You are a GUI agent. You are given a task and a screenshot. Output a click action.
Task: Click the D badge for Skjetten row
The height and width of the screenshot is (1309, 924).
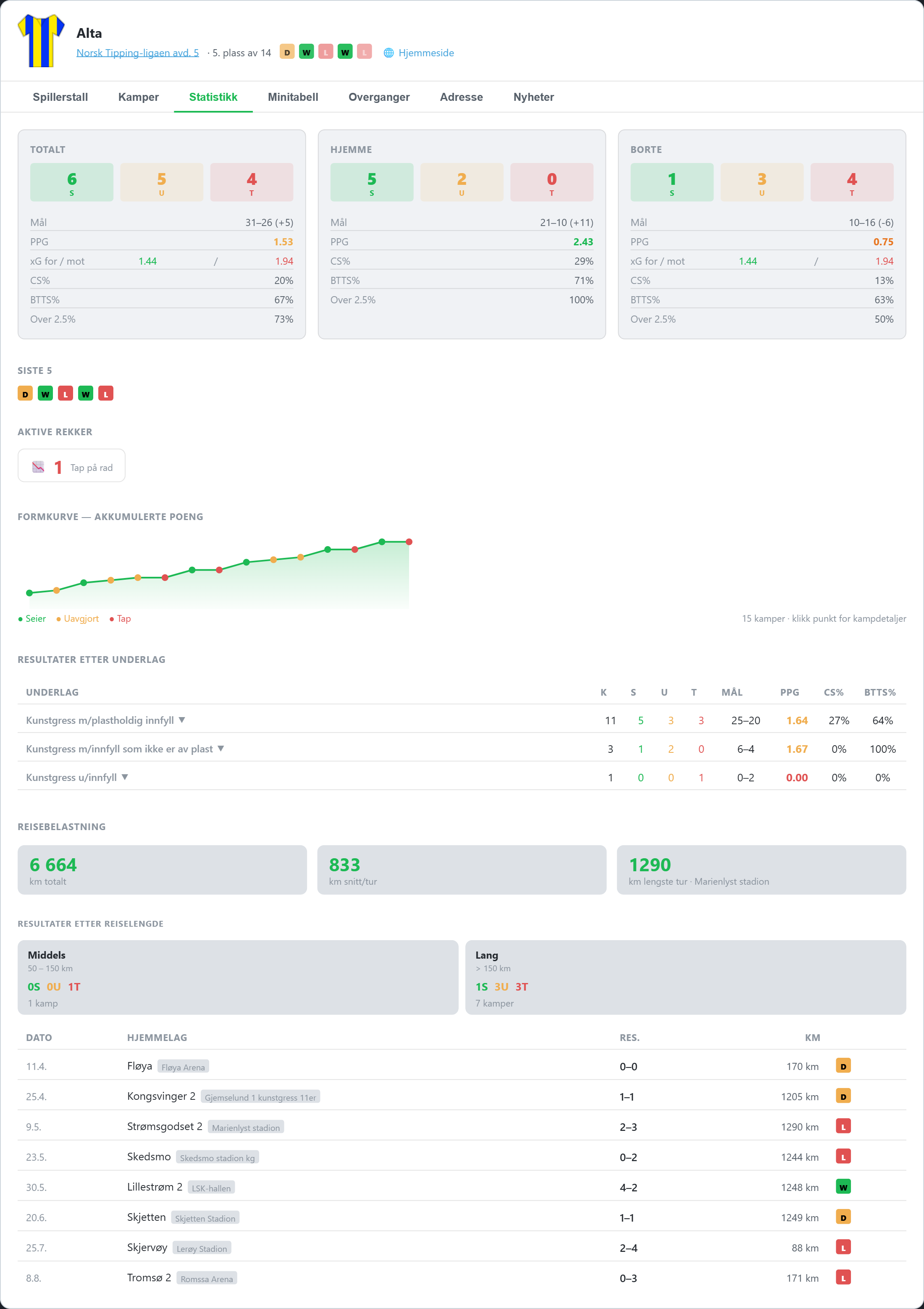coord(843,1217)
